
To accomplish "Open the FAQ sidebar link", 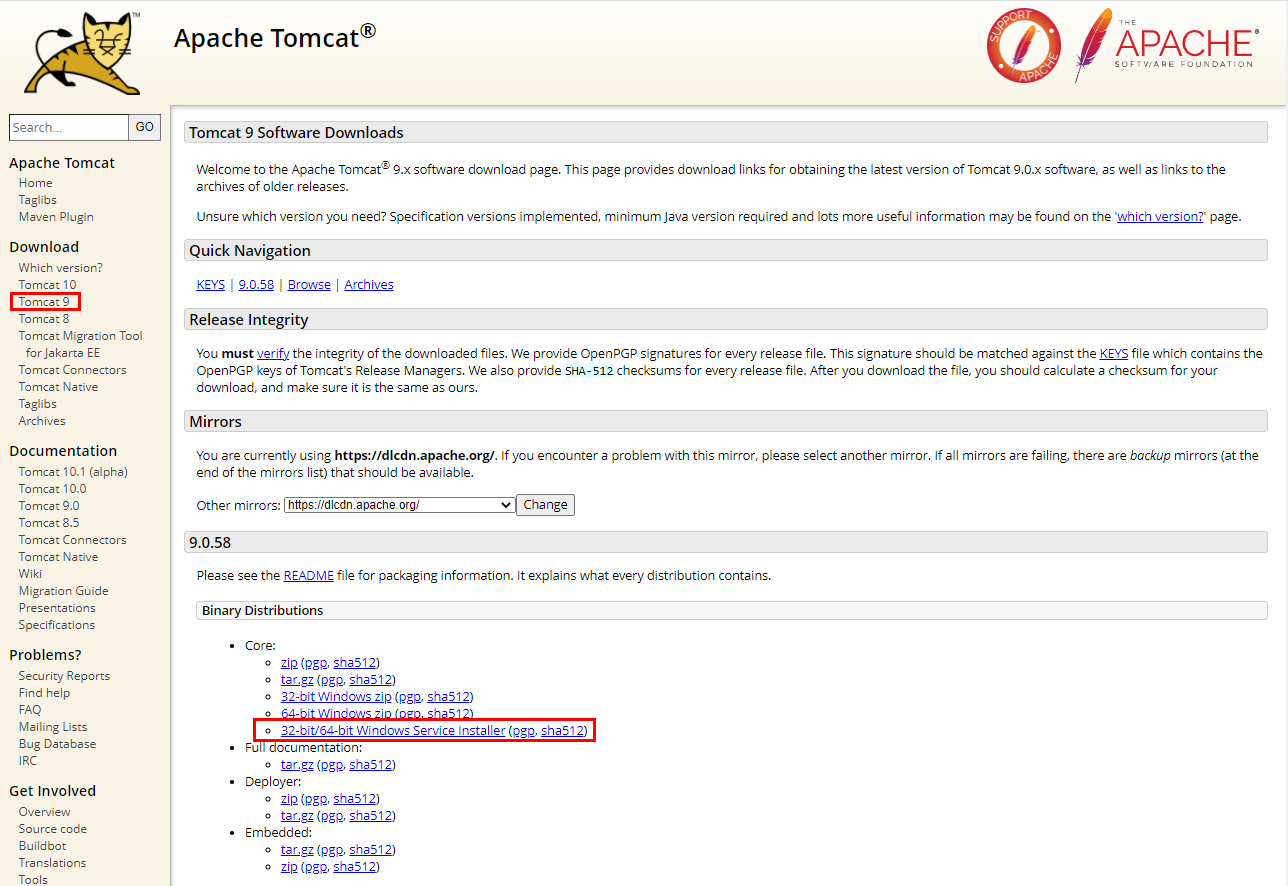I will click(x=30, y=710).
